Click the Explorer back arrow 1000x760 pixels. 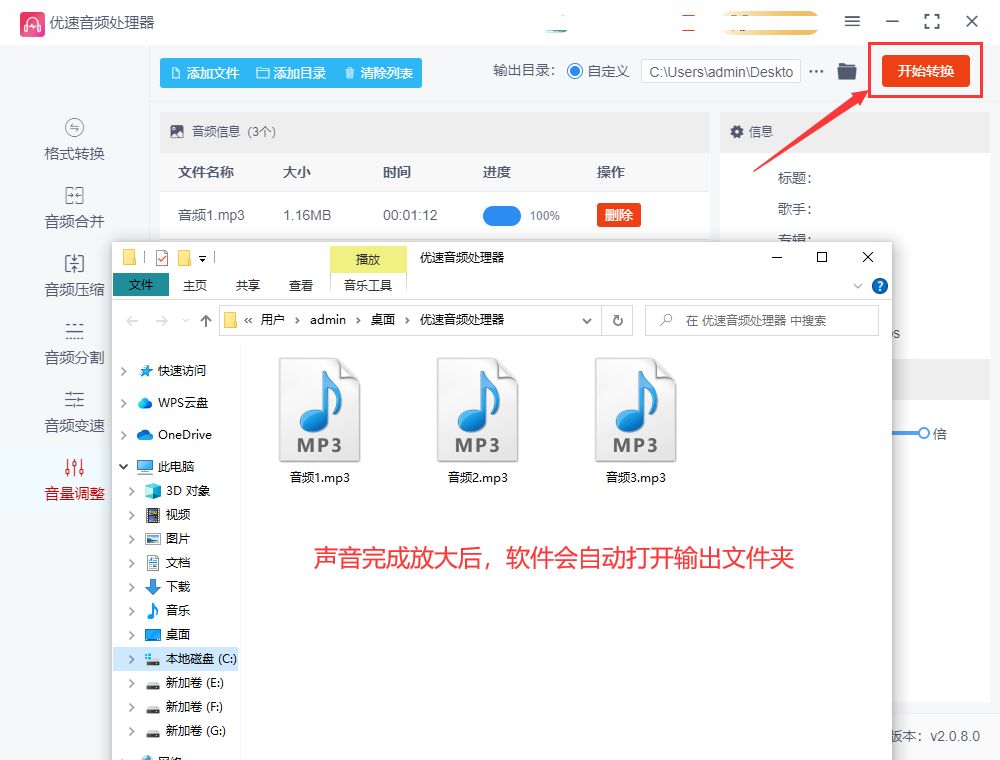pyautogui.click(x=132, y=321)
